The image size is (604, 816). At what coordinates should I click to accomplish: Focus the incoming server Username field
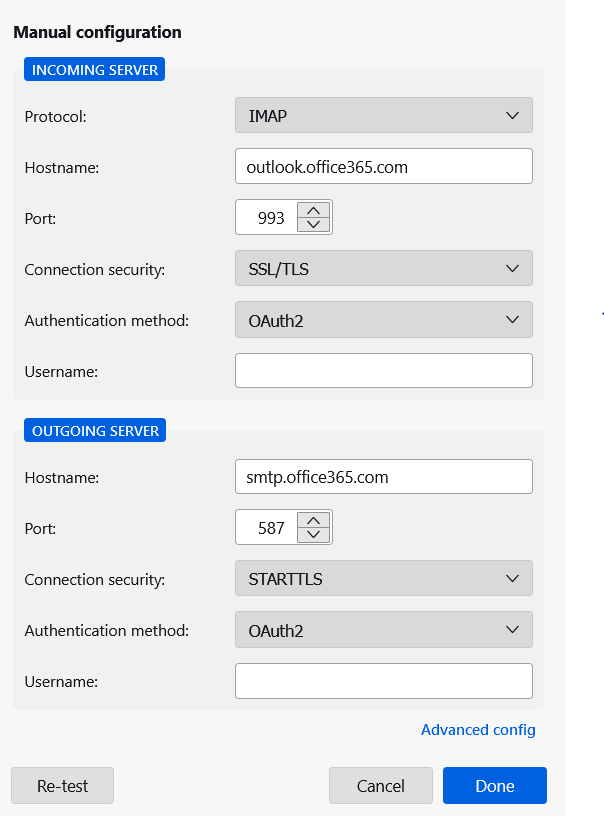click(x=383, y=371)
